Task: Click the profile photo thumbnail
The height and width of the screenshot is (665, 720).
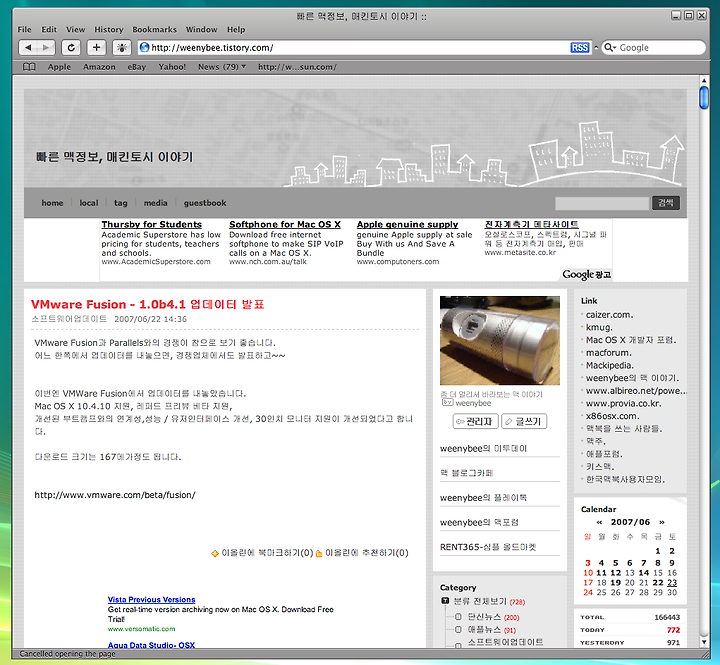Action: tap(500, 340)
